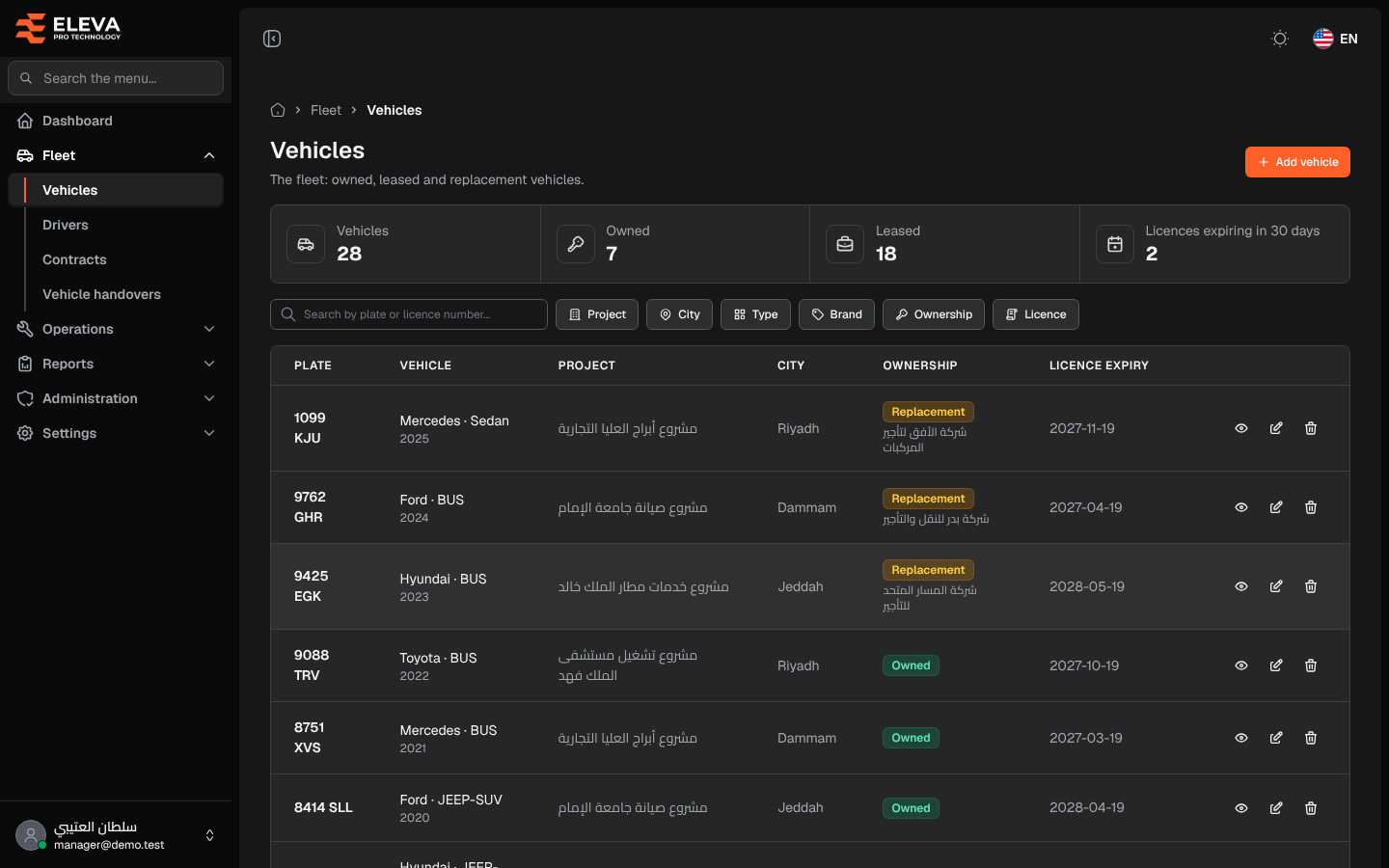Image resolution: width=1389 pixels, height=868 pixels.
Task: Expand the Settings sidebar section
Action: tap(116, 433)
